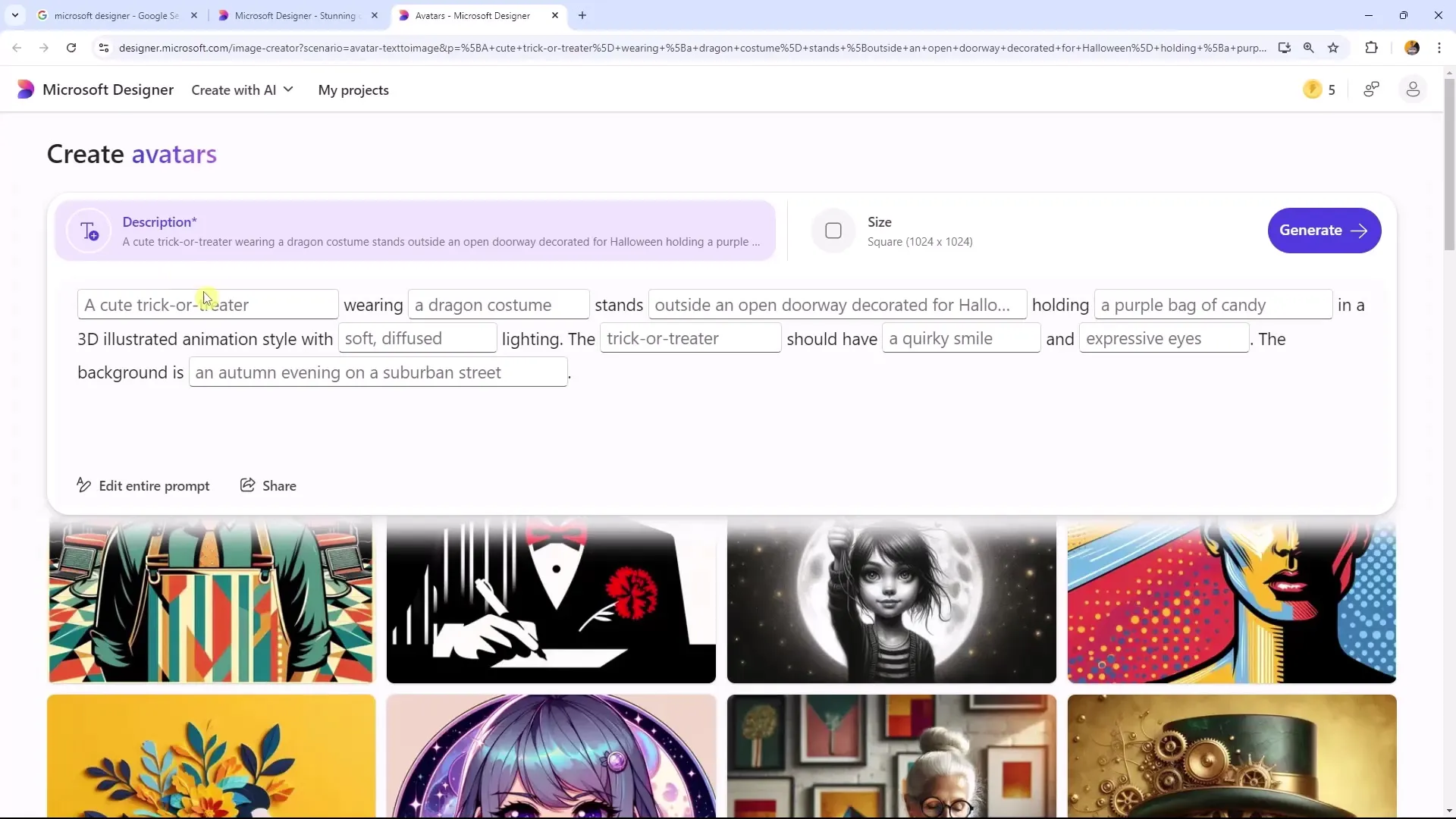Click the Microsoft Designer home icon
Image resolution: width=1456 pixels, height=819 pixels.
25,90
